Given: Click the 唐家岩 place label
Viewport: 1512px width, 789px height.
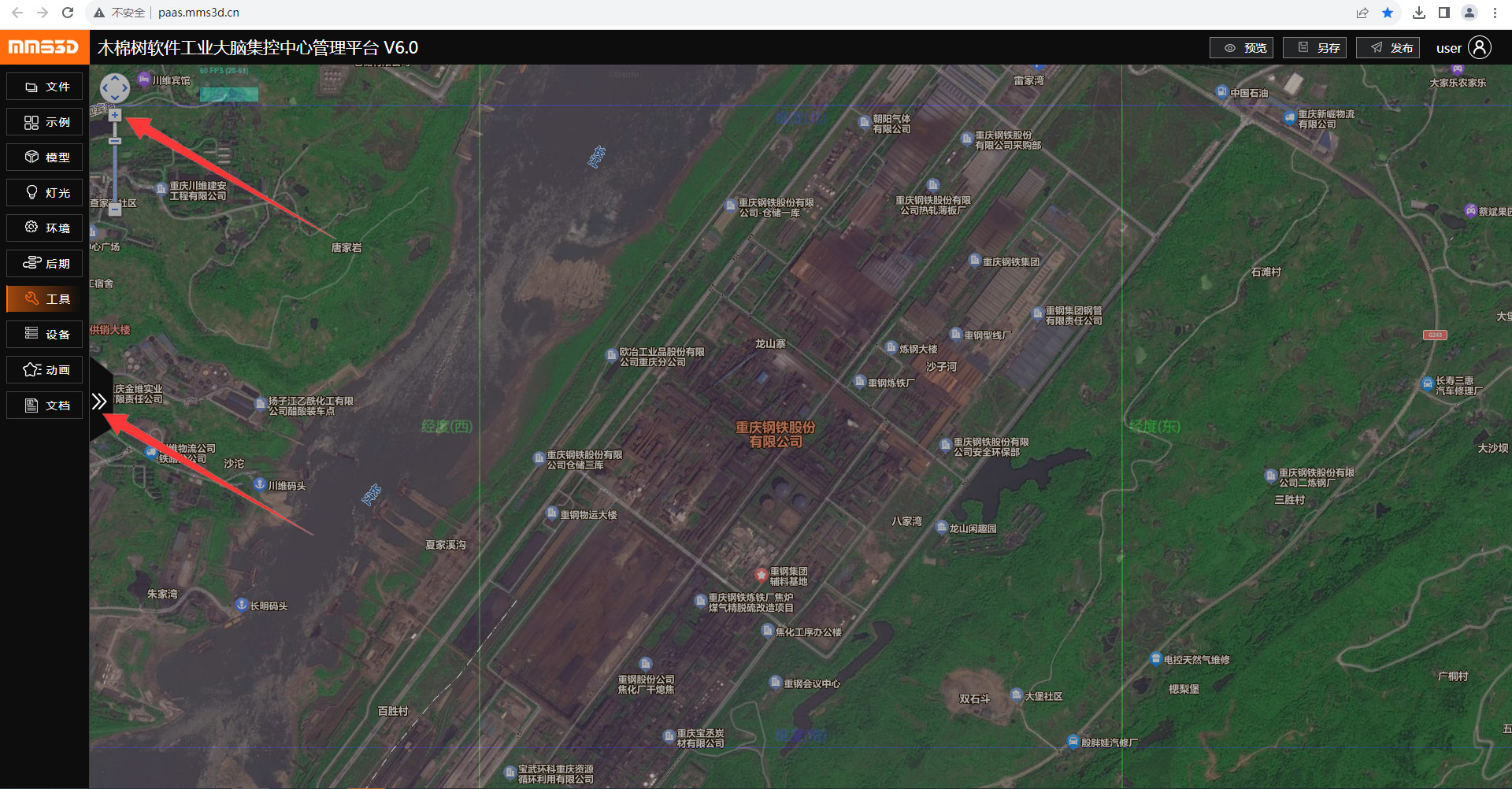Looking at the screenshot, I should point(346,247).
